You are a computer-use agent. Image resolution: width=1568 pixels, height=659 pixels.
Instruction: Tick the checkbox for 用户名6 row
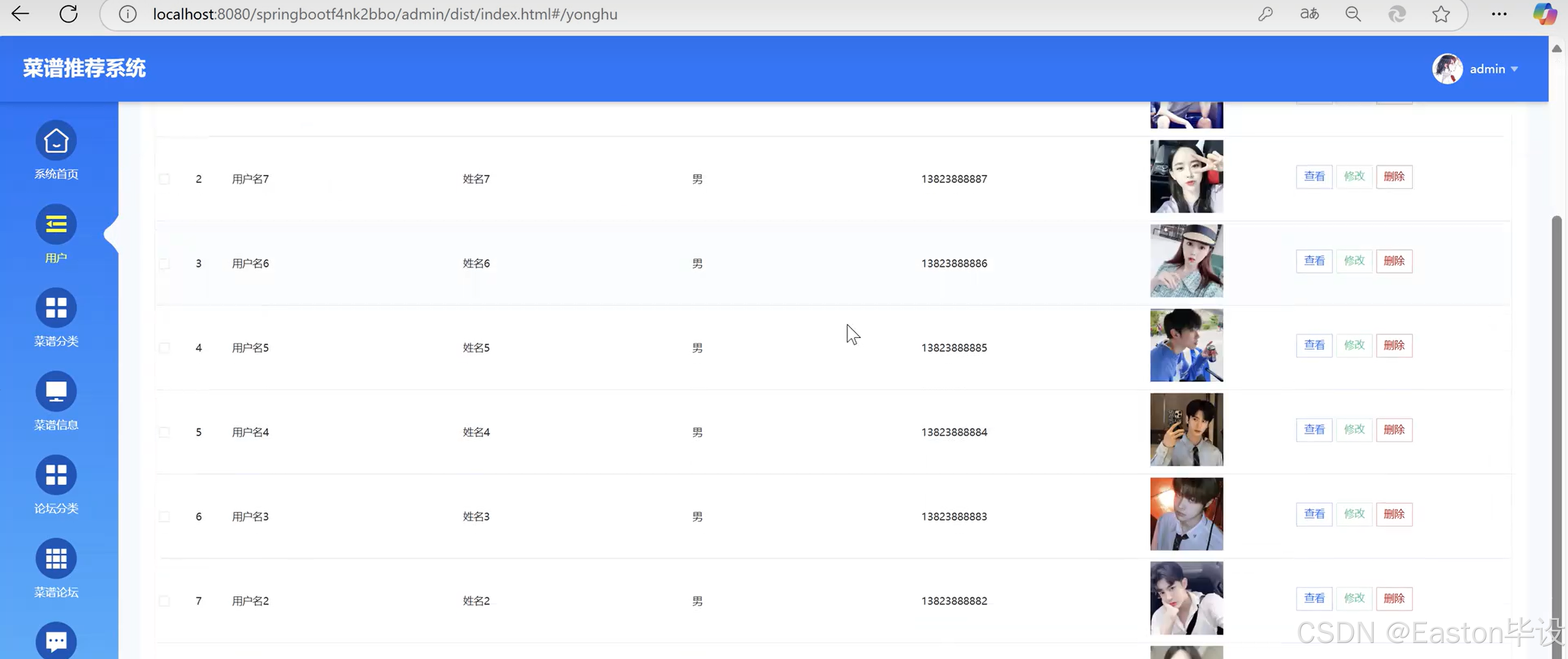click(x=164, y=264)
